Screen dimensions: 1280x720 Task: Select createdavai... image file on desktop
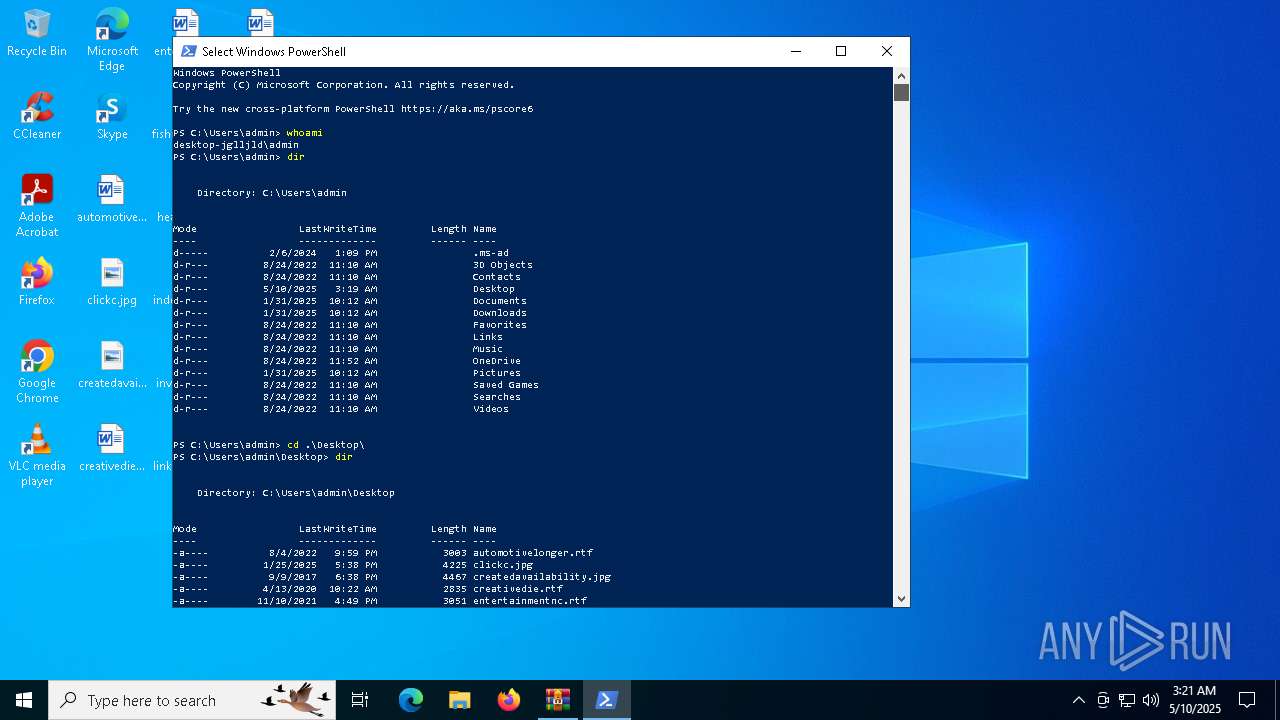coord(112,365)
